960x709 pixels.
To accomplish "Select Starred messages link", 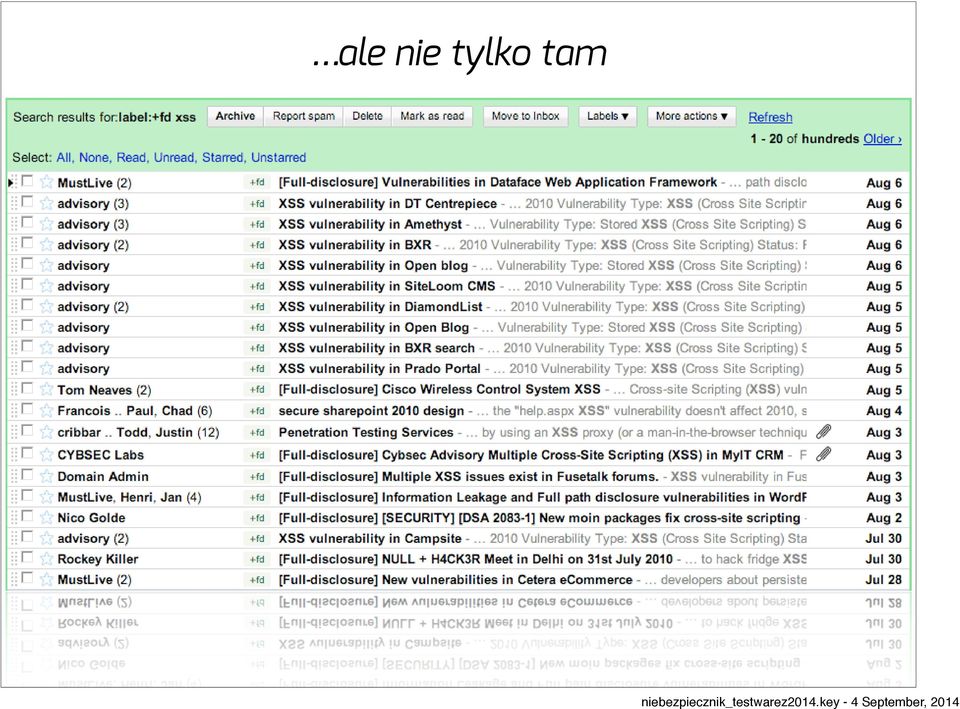I will (x=223, y=157).
